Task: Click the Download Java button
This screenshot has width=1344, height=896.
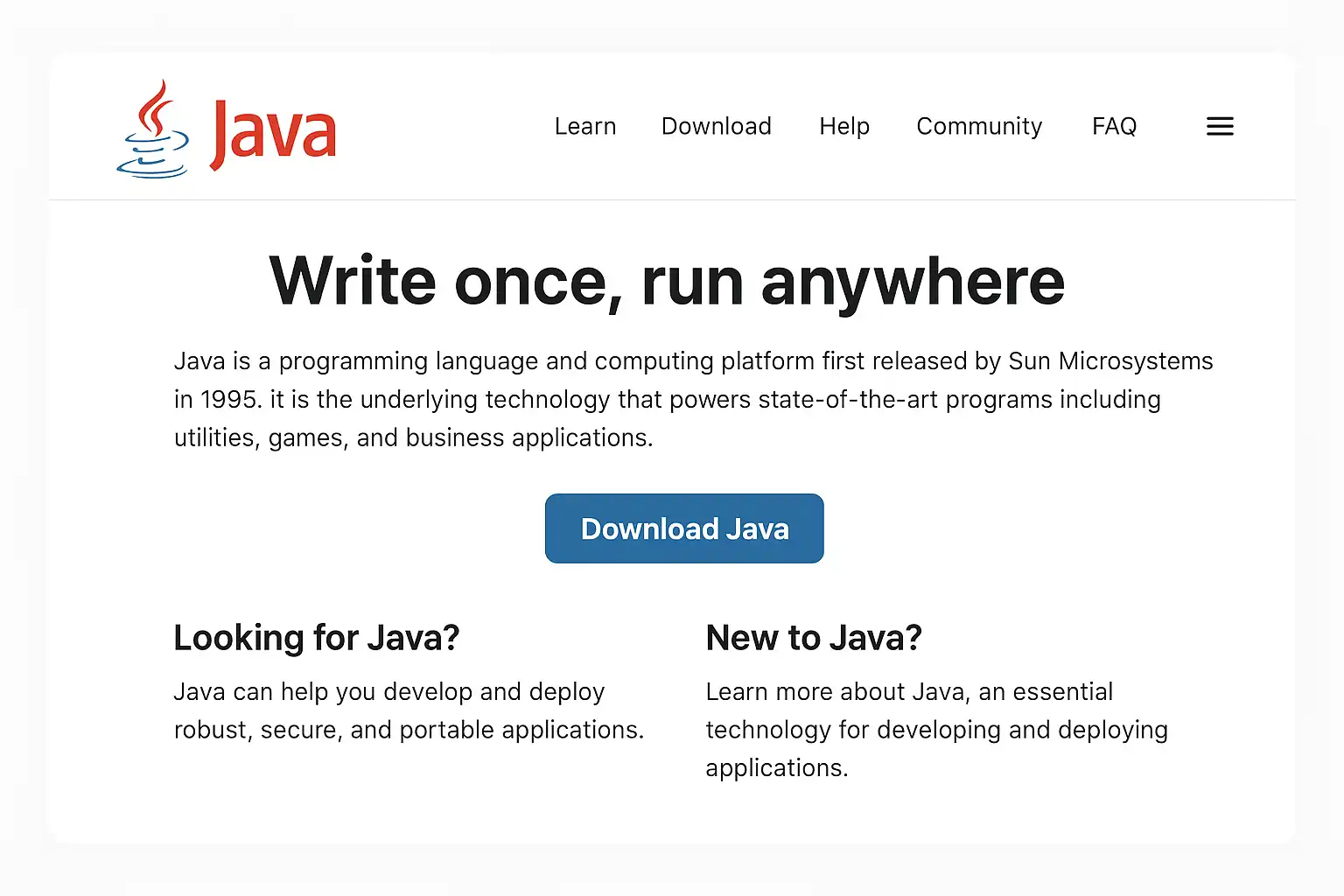Action: click(684, 528)
